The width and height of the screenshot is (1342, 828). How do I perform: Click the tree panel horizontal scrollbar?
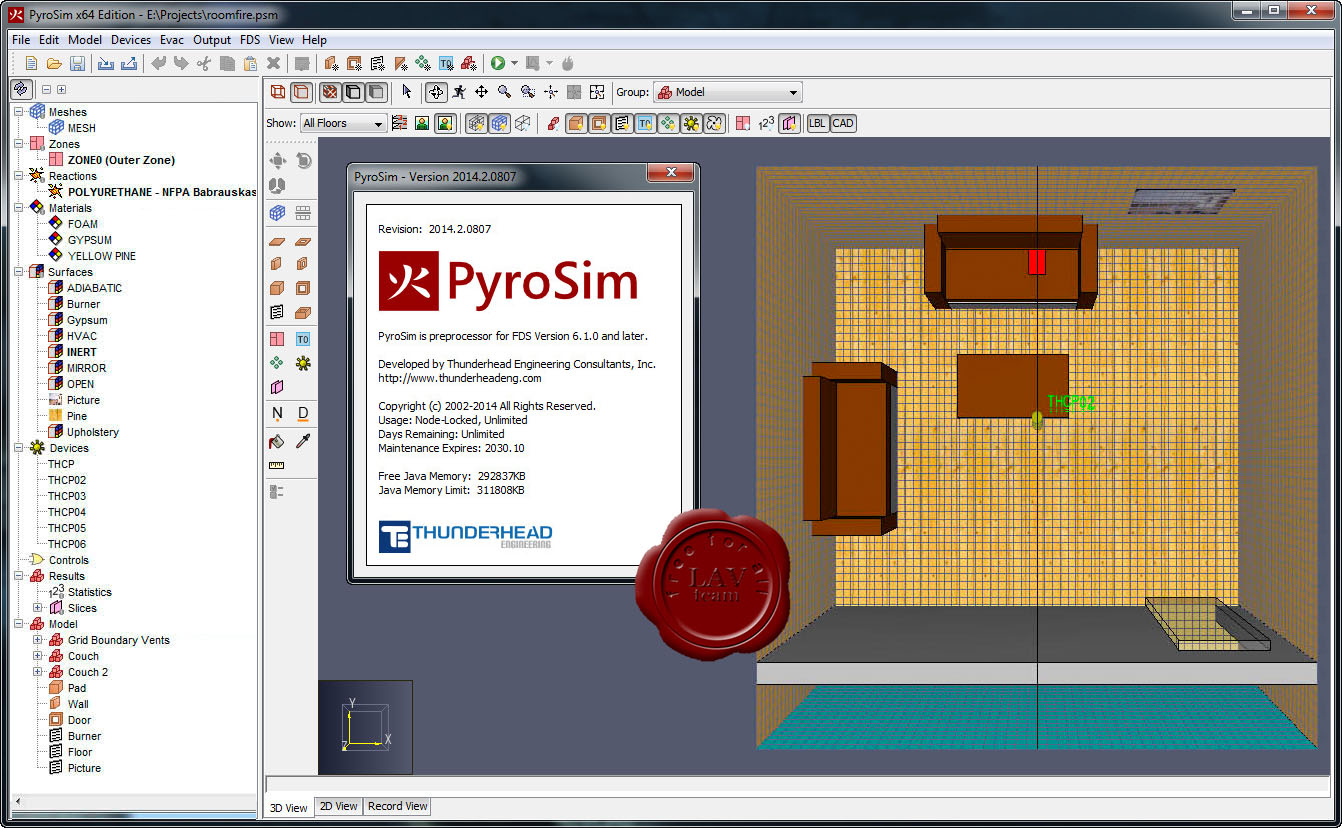133,801
